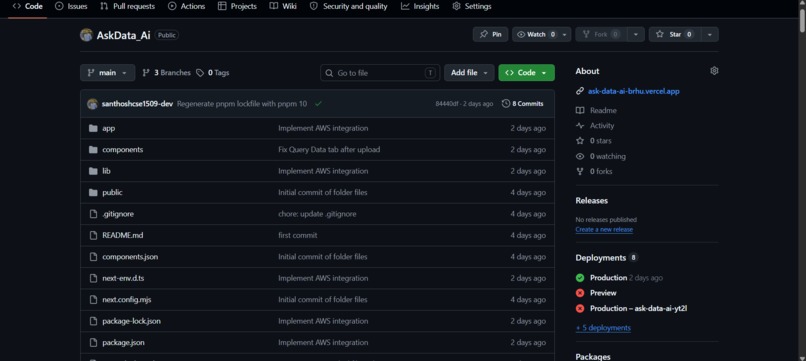Open the failed Preview deployment

click(603, 293)
